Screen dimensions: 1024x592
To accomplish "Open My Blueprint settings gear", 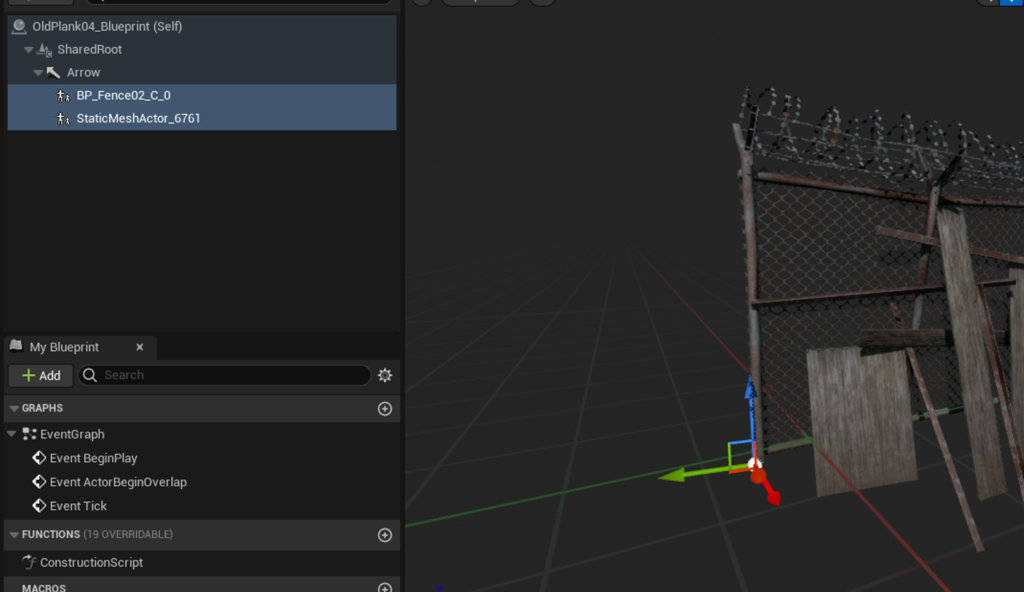I will (385, 375).
